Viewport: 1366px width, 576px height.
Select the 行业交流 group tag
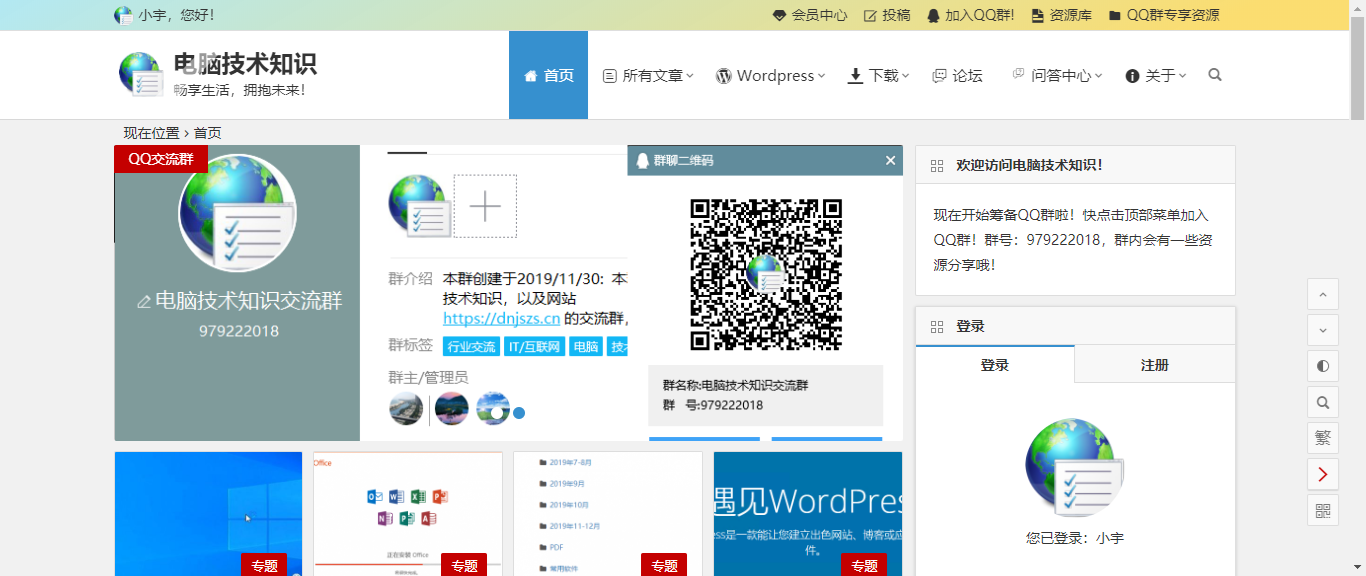click(x=472, y=347)
